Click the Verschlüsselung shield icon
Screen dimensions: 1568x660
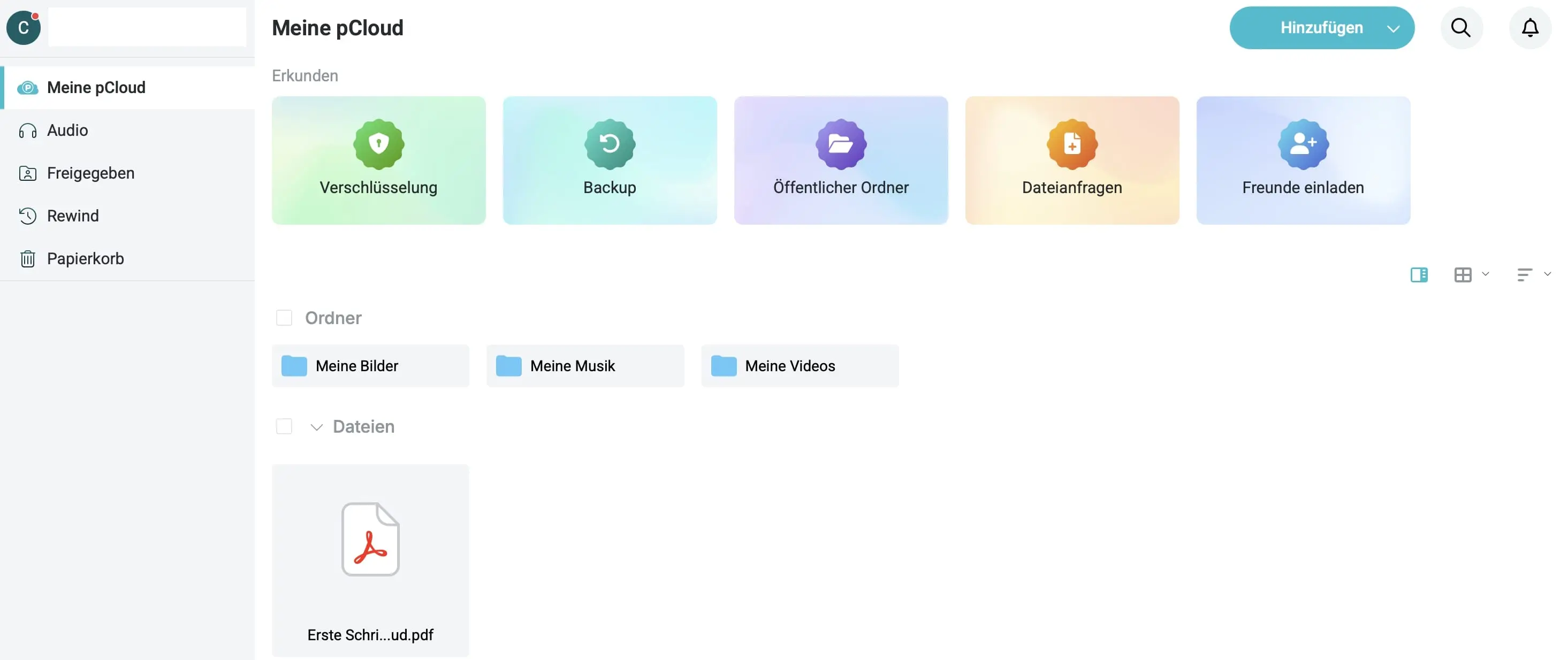coord(378,144)
